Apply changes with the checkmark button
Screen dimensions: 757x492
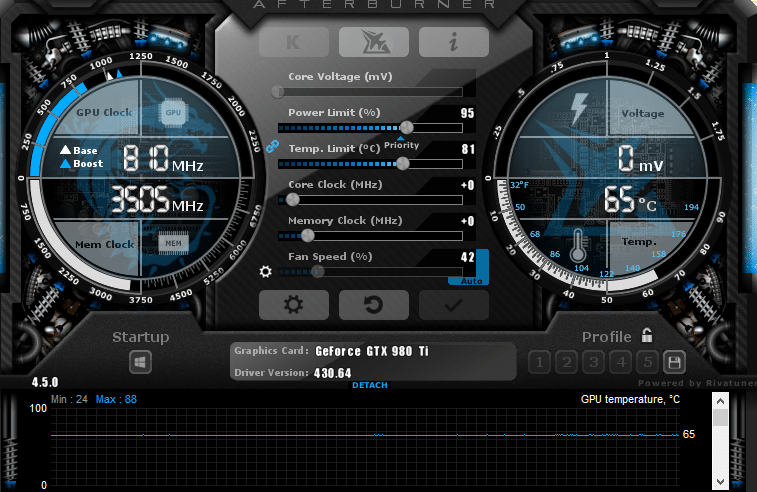pos(453,305)
